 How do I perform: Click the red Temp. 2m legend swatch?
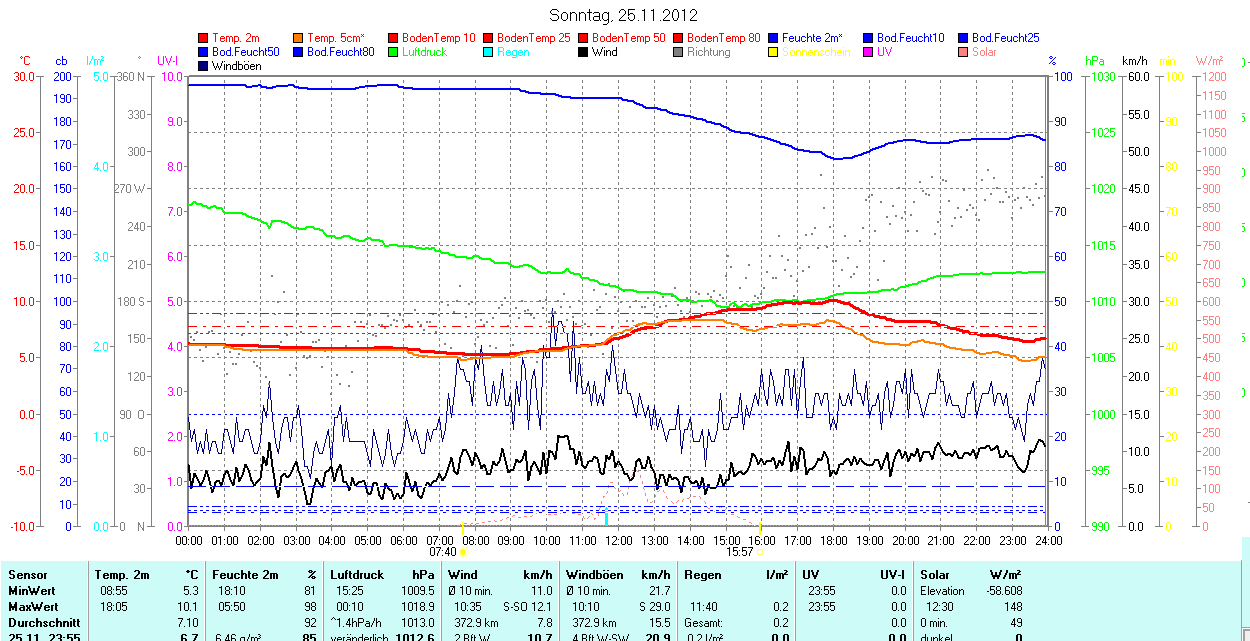click(204, 38)
